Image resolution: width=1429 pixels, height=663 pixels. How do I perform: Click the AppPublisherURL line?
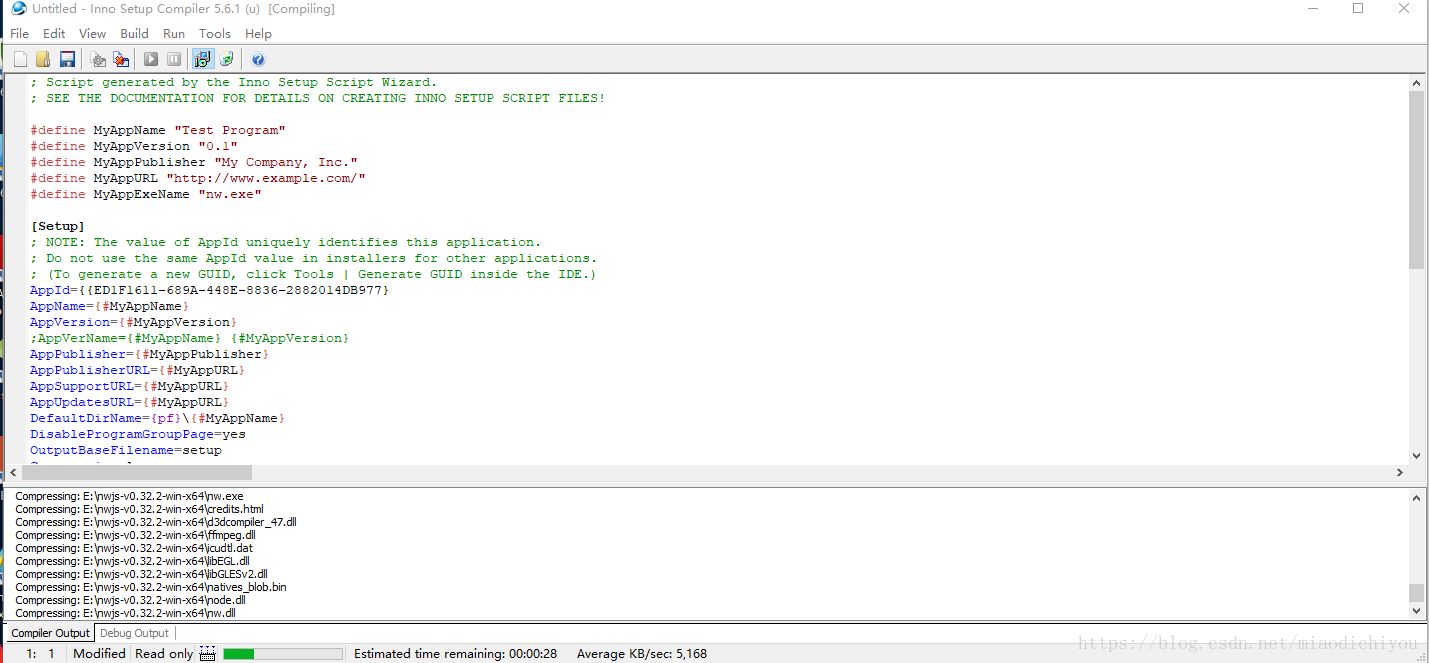click(x=137, y=370)
